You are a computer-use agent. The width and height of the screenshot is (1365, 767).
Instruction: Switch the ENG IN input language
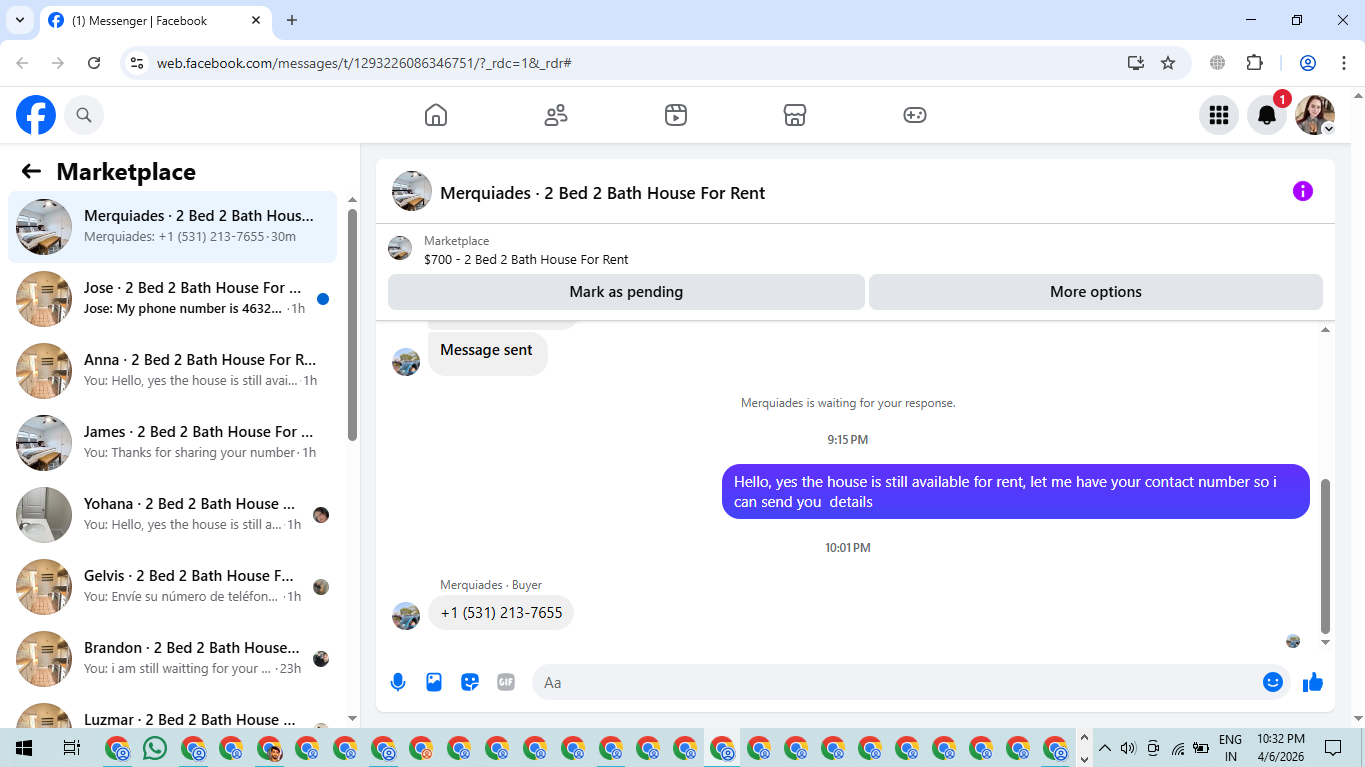[x=1231, y=748]
